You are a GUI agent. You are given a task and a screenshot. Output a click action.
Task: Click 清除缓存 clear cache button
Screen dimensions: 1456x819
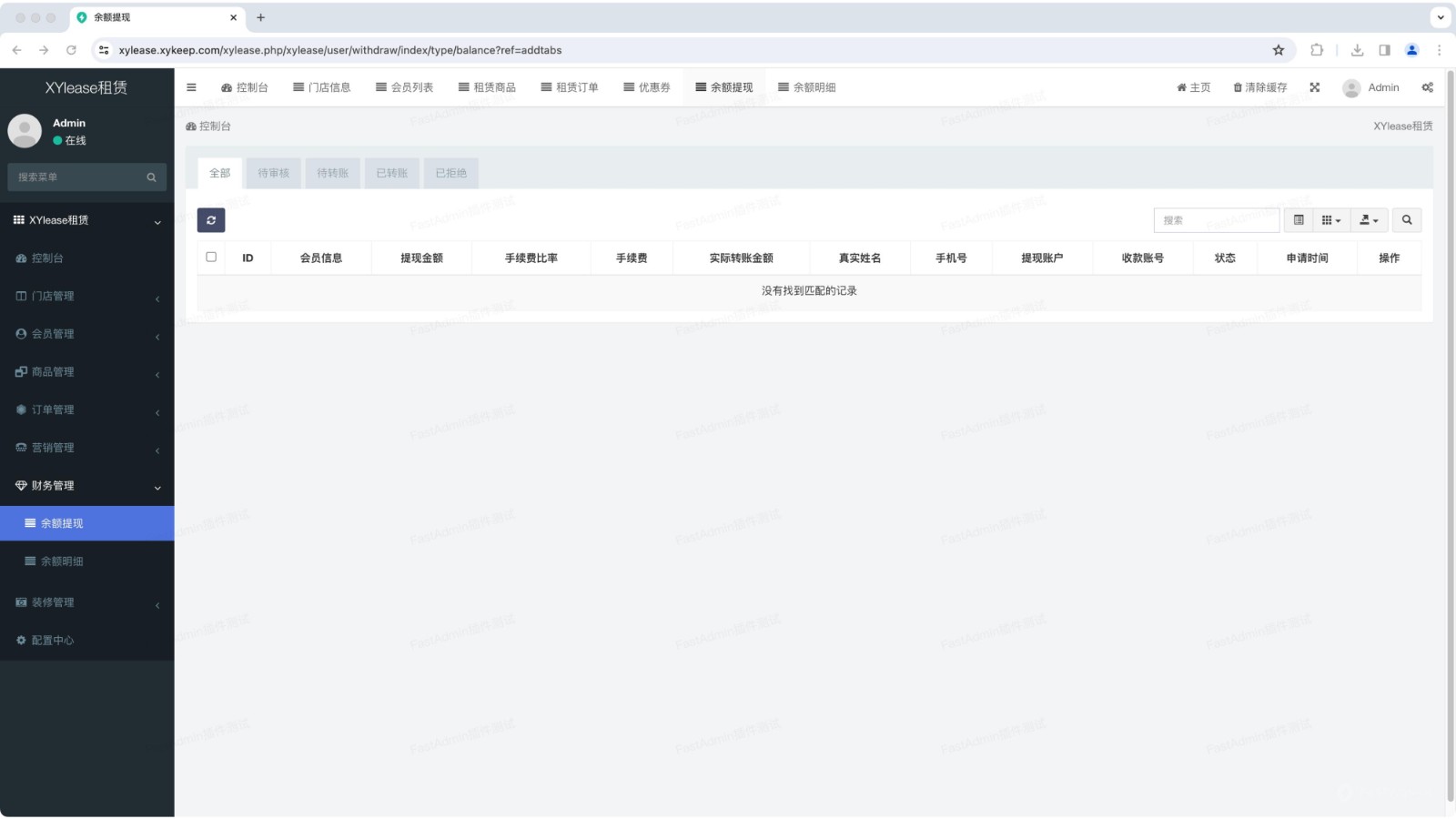[x=1260, y=87]
